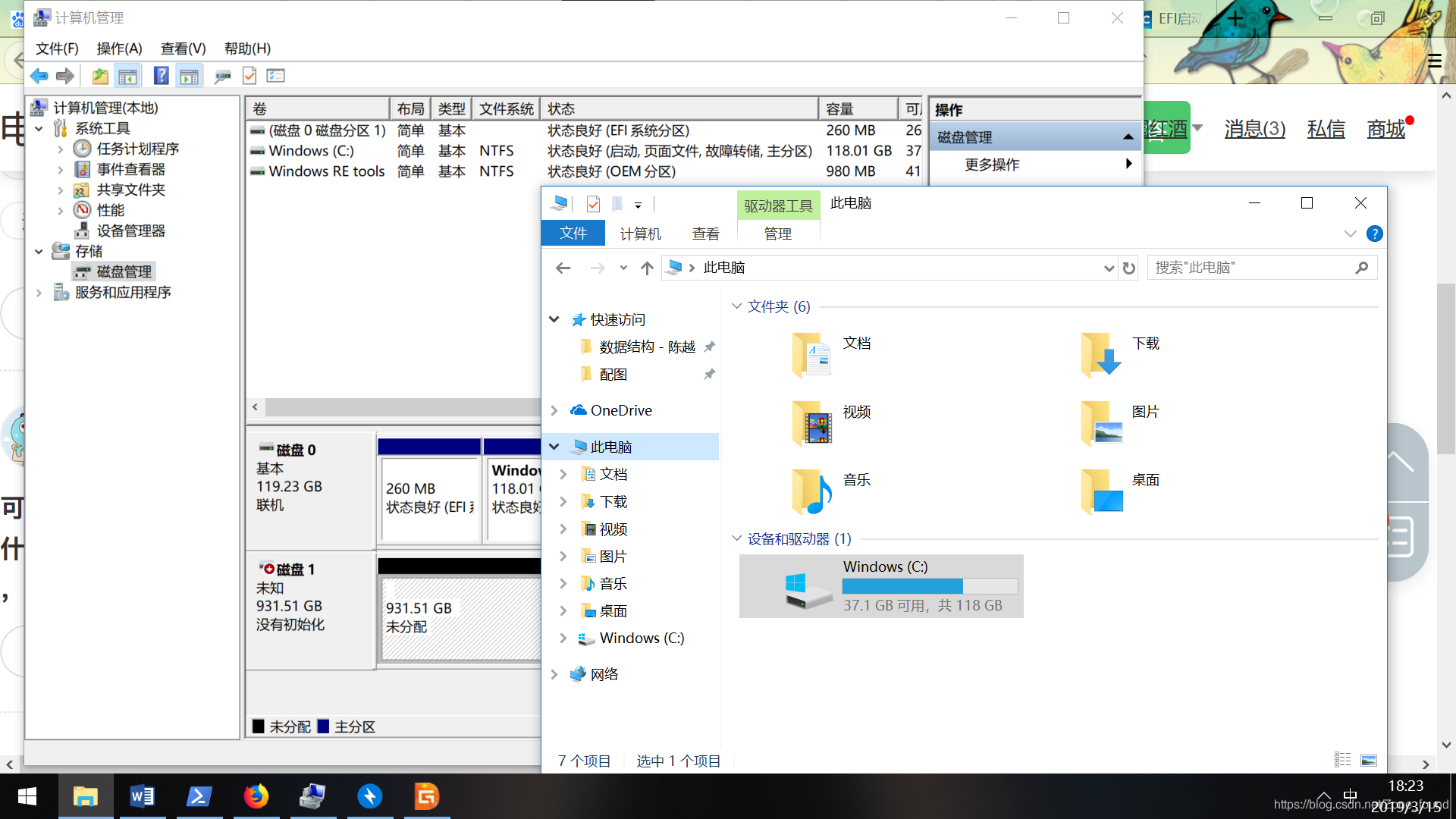This screenshot has height=819, width=1456.
Task: Select the Windows RE tools volume row
Action: pyautogui.click(x=585, y=171)
